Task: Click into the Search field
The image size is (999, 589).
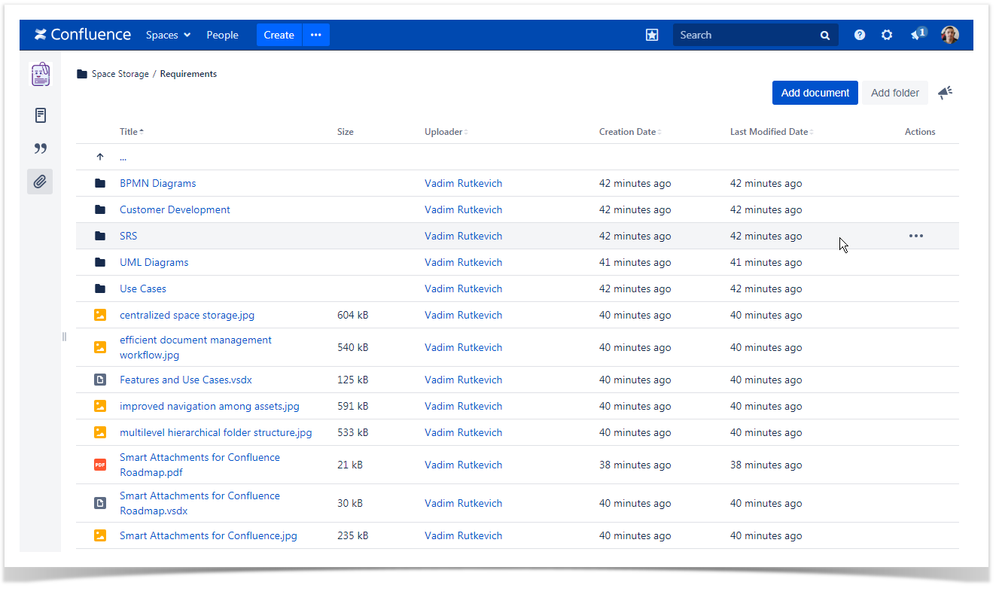Action: coord(748,35)
